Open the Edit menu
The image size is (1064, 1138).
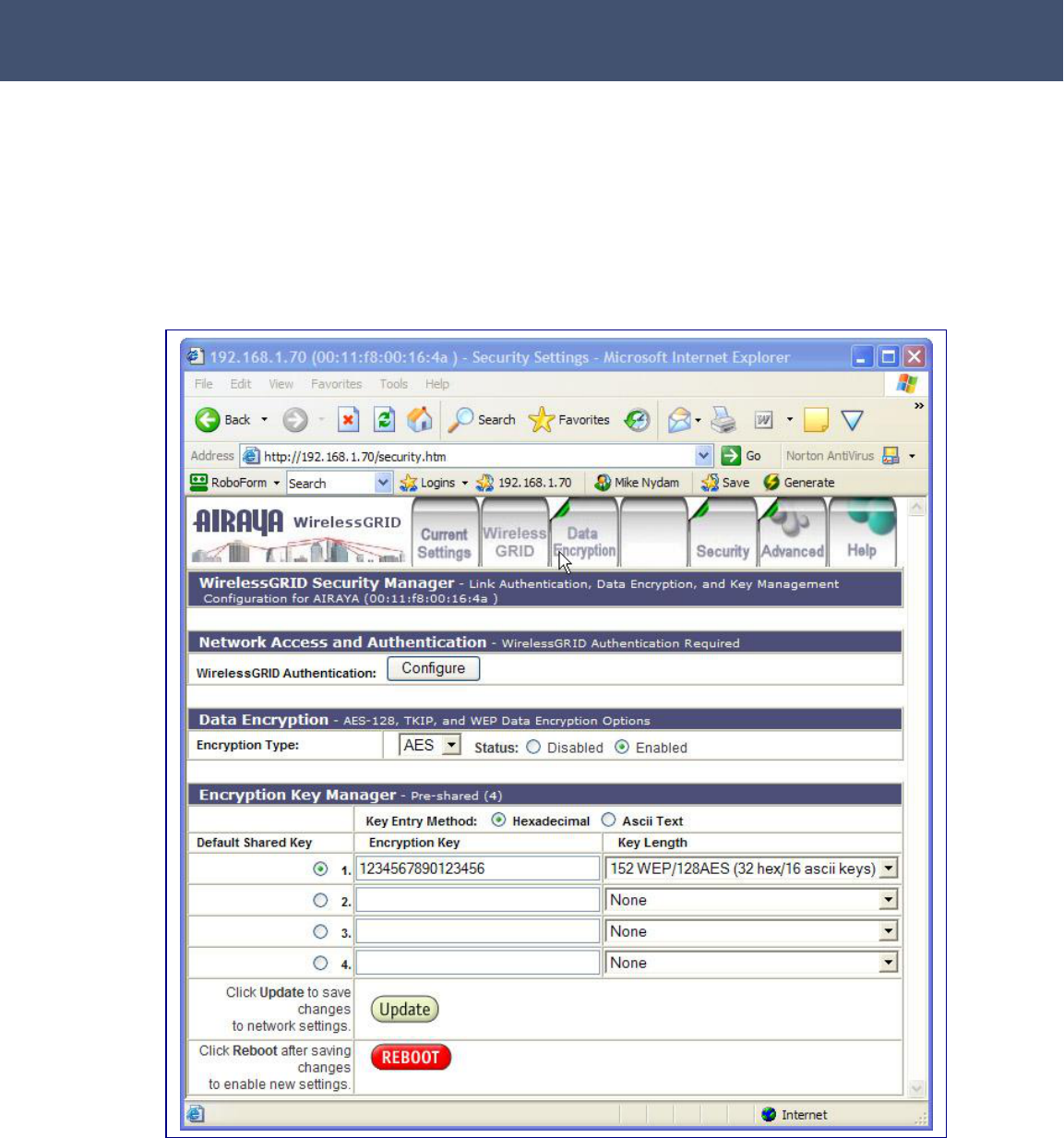click(241, 384)
